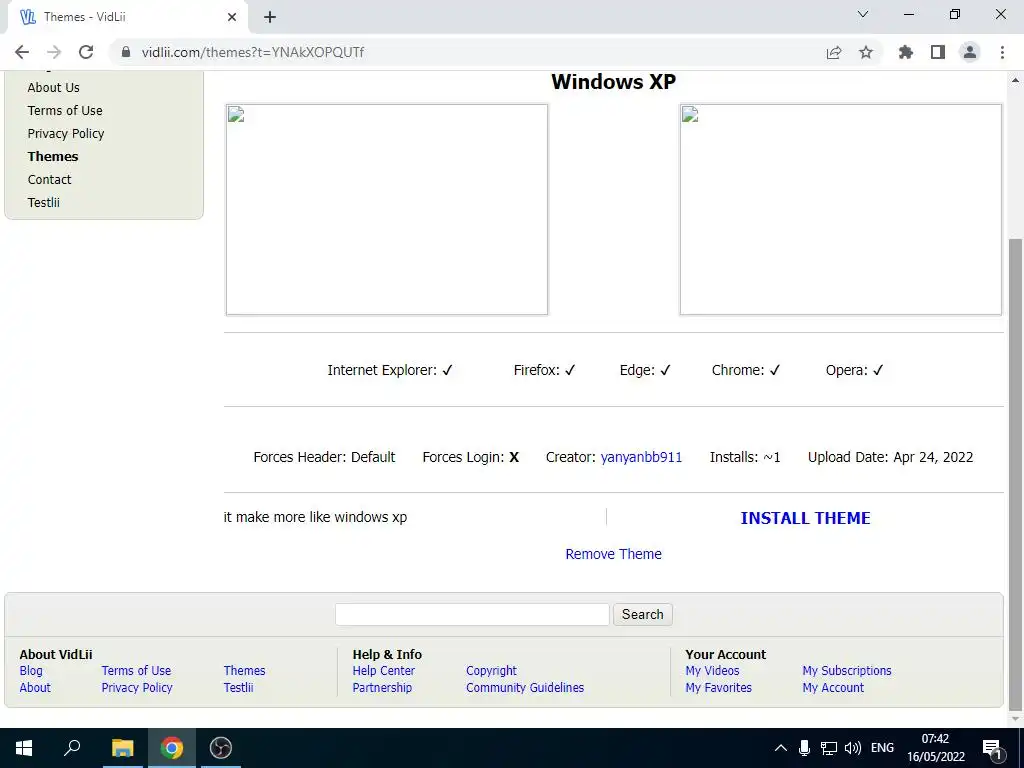Focus the footer search field

point(472,615)
